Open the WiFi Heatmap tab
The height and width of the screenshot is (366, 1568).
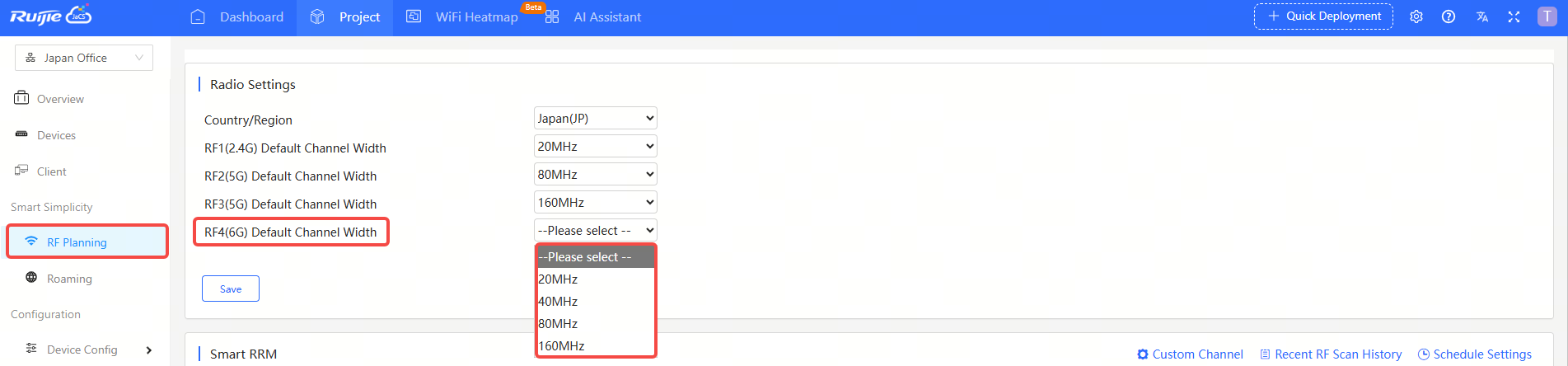462,17
